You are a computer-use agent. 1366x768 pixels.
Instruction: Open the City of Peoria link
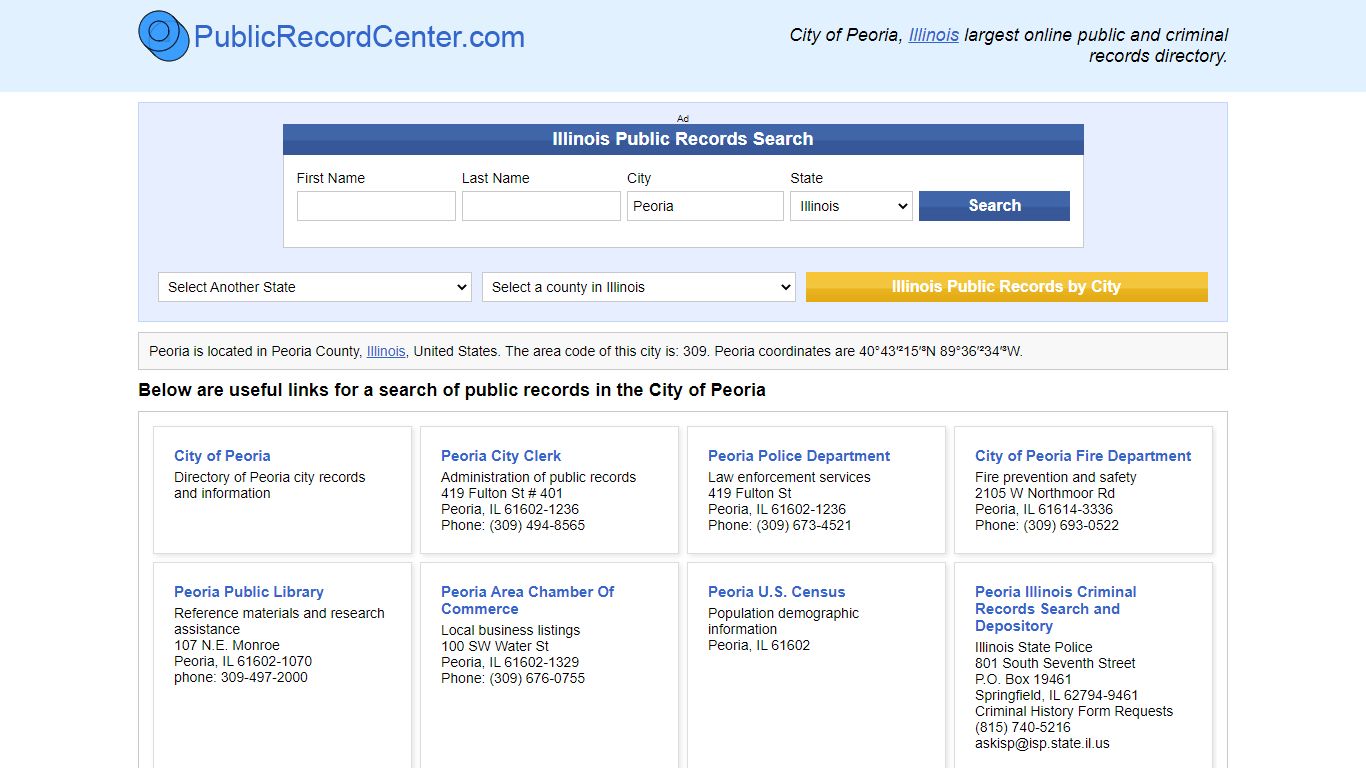tap(222, 456)
